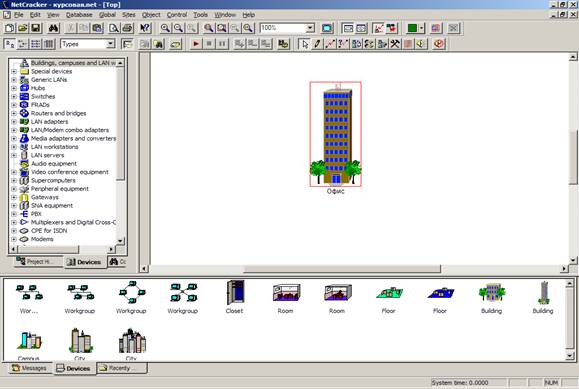
Task: Open the zoom percentage dropdown
Action: click(310, 28)
